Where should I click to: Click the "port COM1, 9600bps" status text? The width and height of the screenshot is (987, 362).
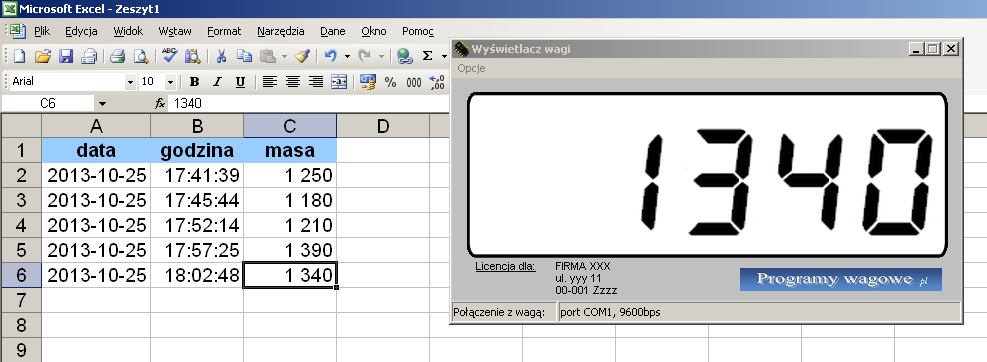[x=610, y=312]
